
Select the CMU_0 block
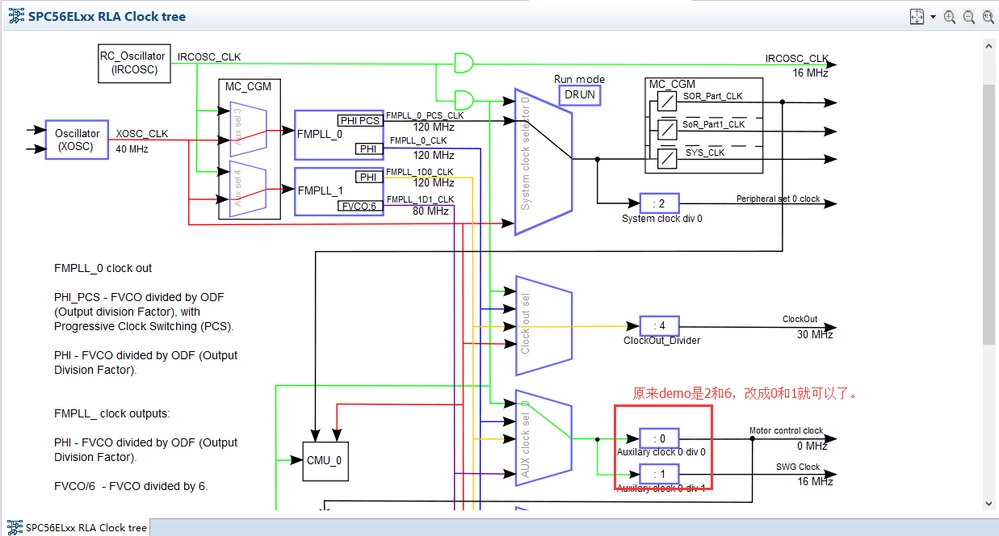click(325, 461)
